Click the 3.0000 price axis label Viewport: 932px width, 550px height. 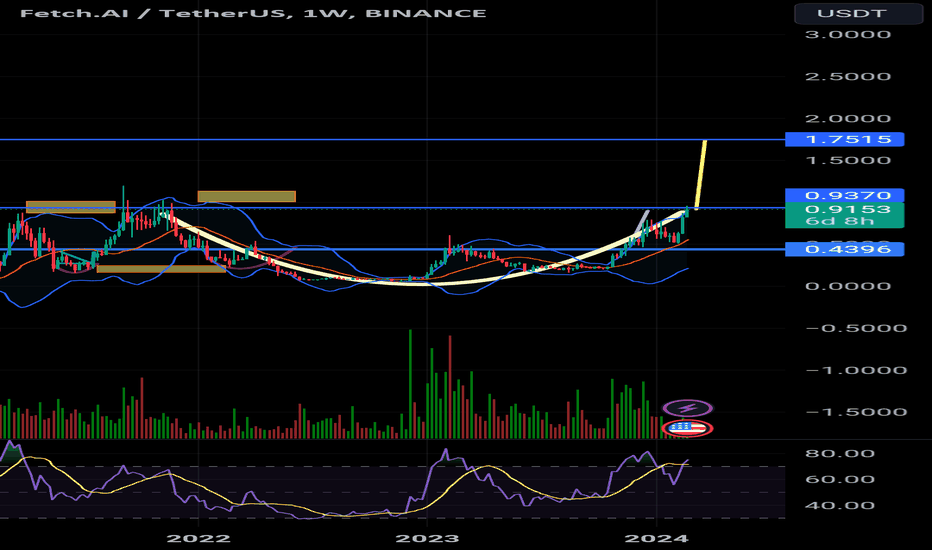(848, 34)
